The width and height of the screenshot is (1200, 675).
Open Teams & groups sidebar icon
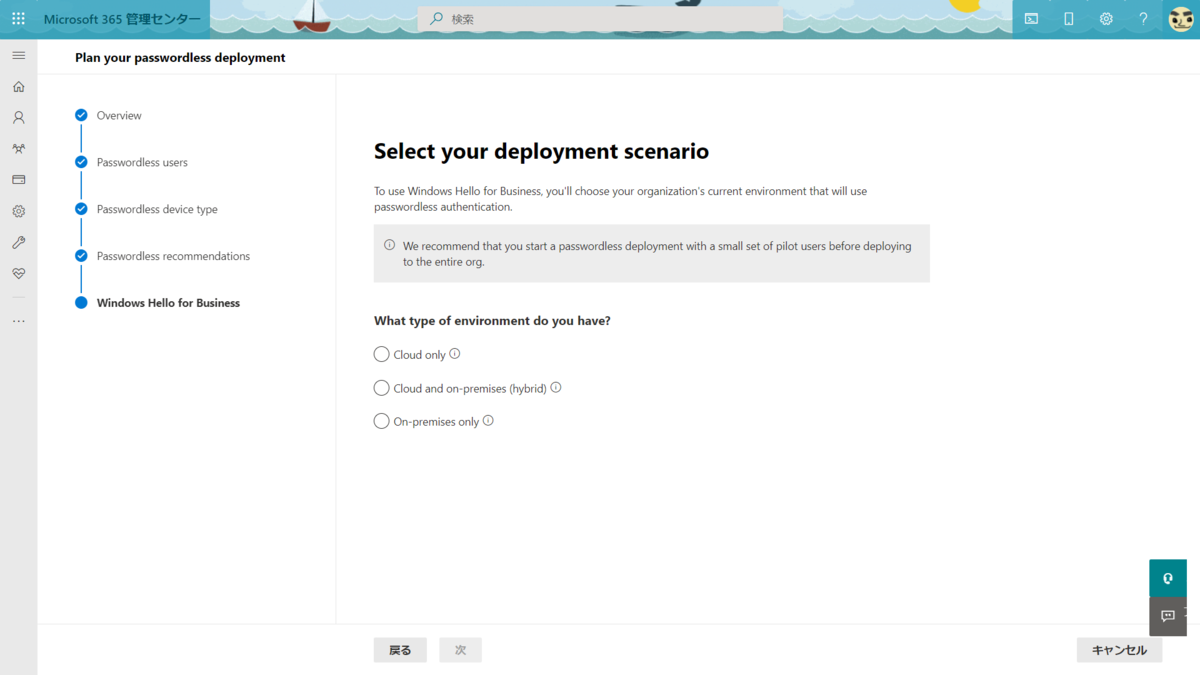tap(18, 149)
